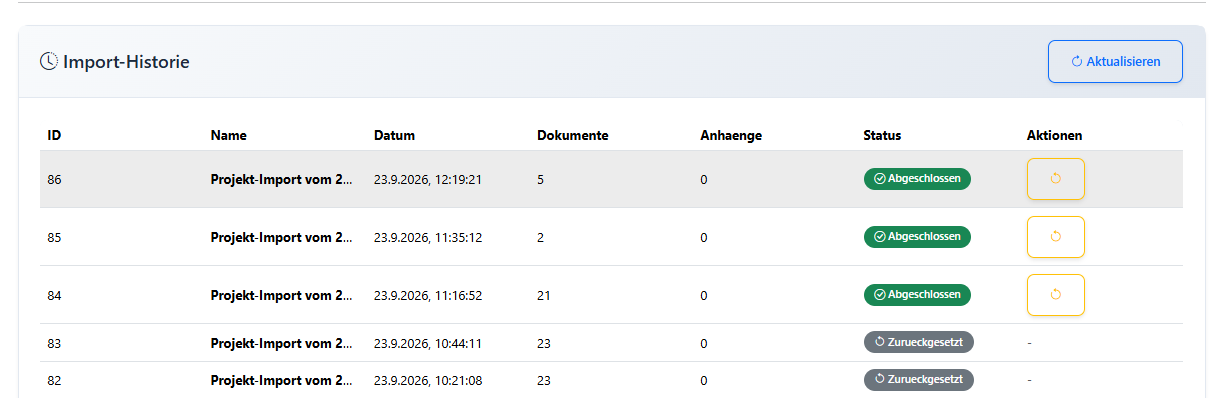This screenshot has height=398, width=1220.
Task: Click date 23.9.2026, 12:19:21
Action: pyautogui.click(x=428, y=180)
